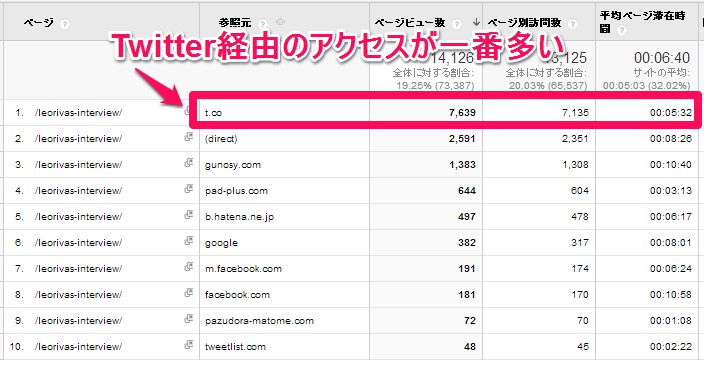Open the gunosy.com referrer link

(233, 165)
